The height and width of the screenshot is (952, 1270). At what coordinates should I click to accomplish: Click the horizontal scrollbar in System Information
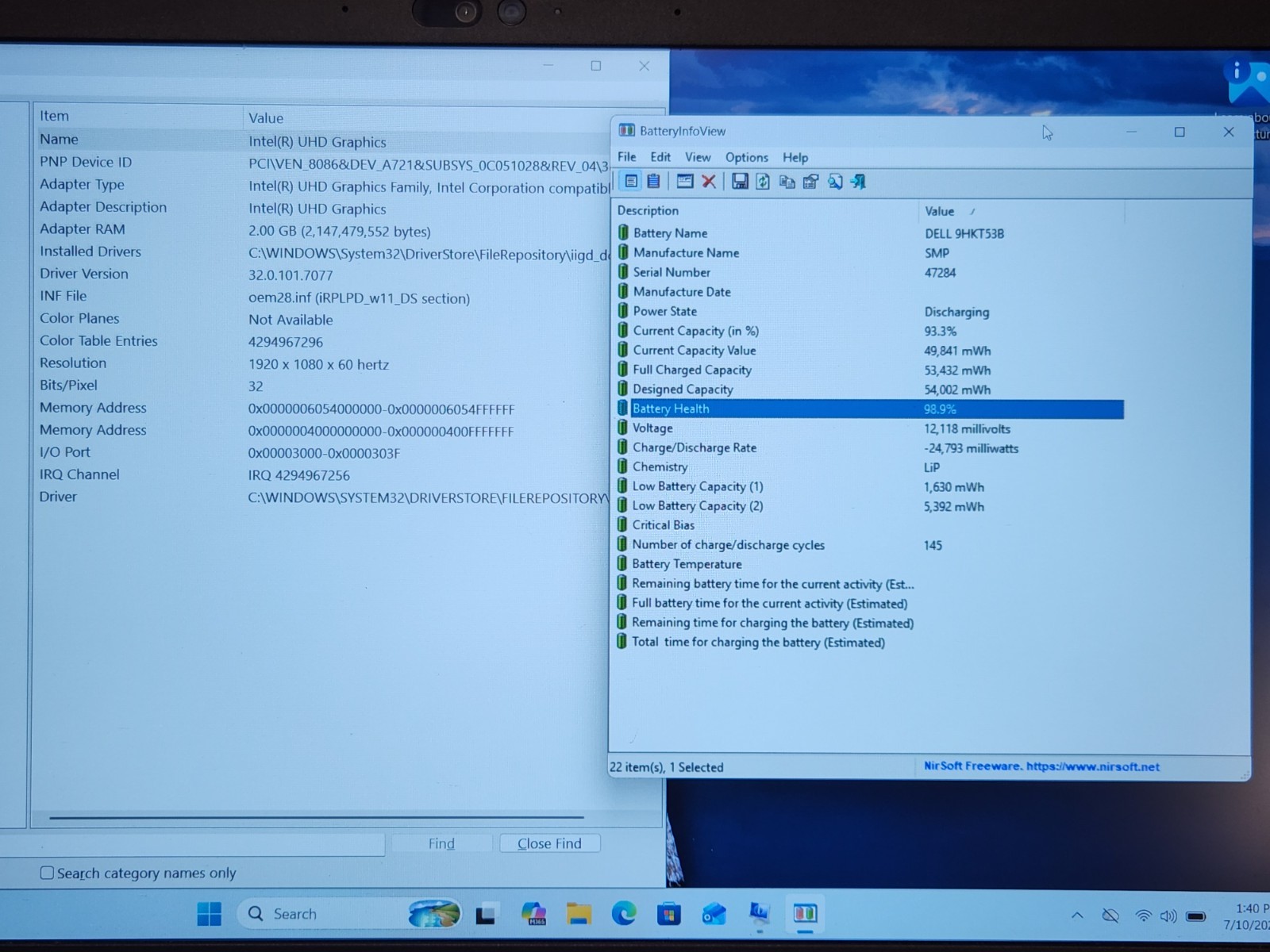point(316,816)
